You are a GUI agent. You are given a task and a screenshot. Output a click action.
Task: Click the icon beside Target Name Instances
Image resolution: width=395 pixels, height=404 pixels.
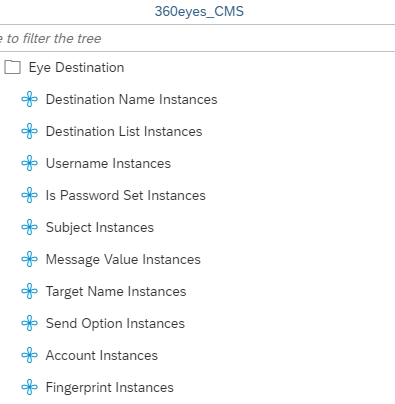point(29,291)
